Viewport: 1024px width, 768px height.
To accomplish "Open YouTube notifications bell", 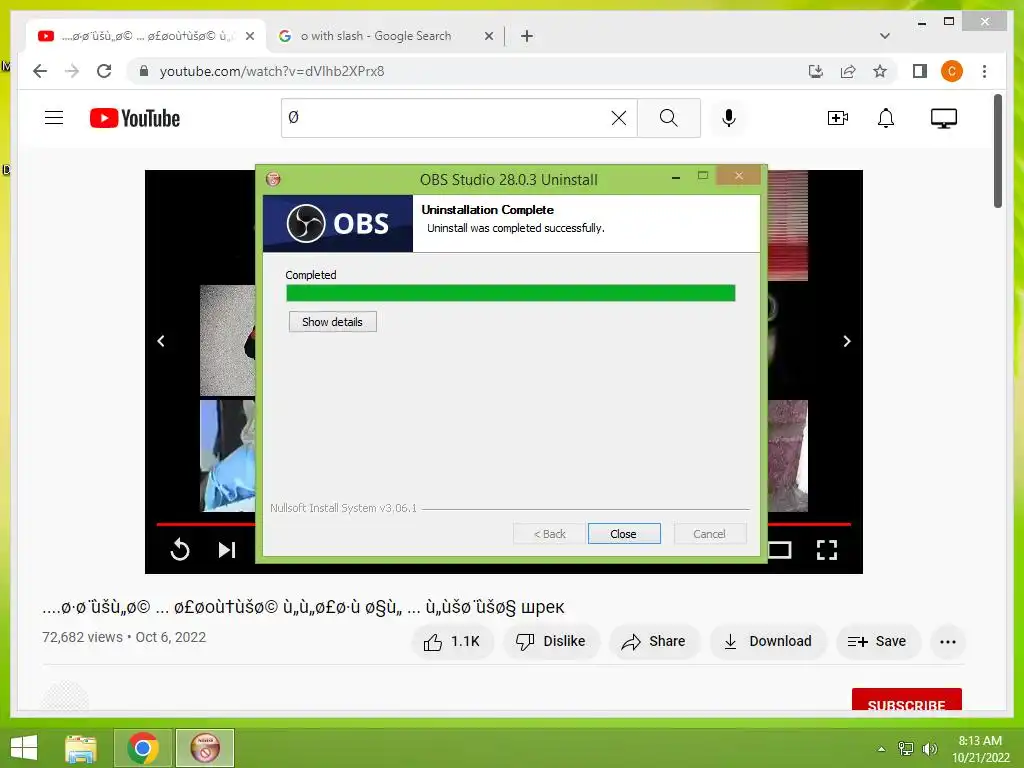I will pos(886,118).
